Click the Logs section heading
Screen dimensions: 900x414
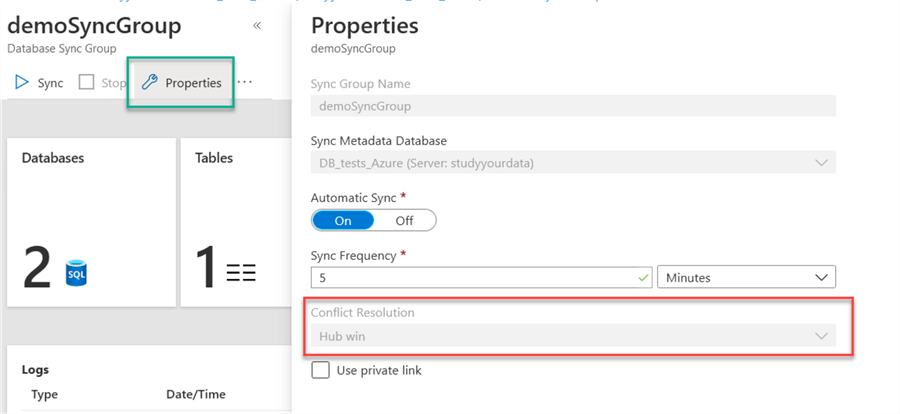(x=35, y=370)
